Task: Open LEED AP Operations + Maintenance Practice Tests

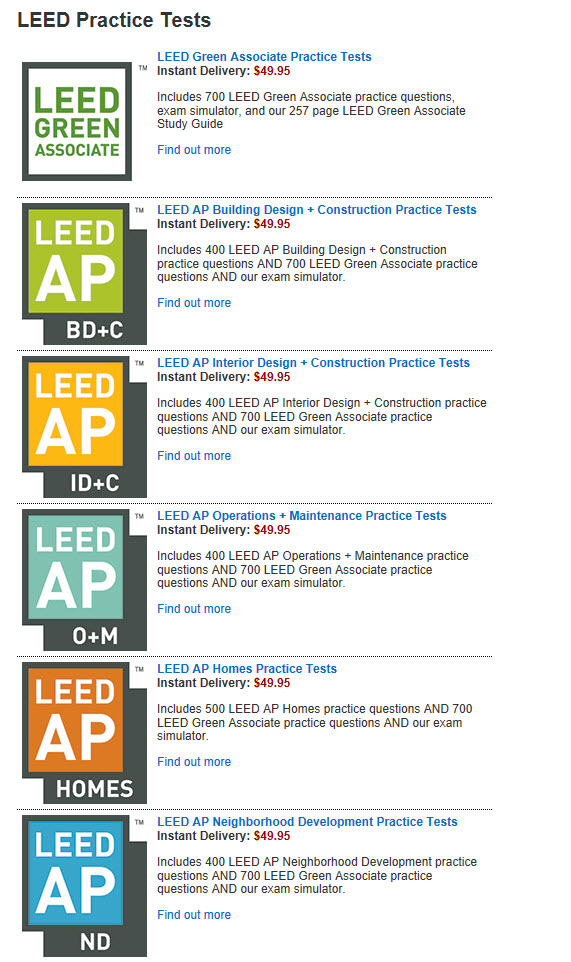Action: (x=302, y=516)
